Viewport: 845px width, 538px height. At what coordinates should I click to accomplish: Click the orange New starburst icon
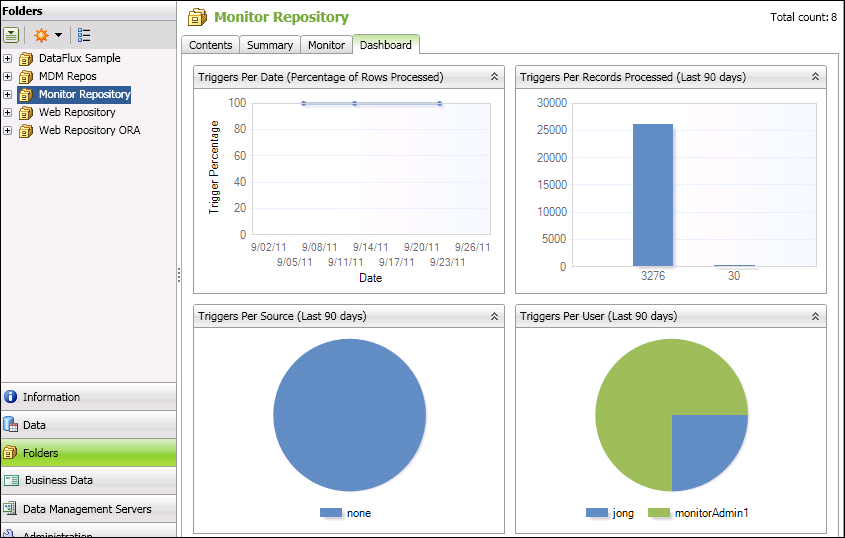[x=41, y=35]
